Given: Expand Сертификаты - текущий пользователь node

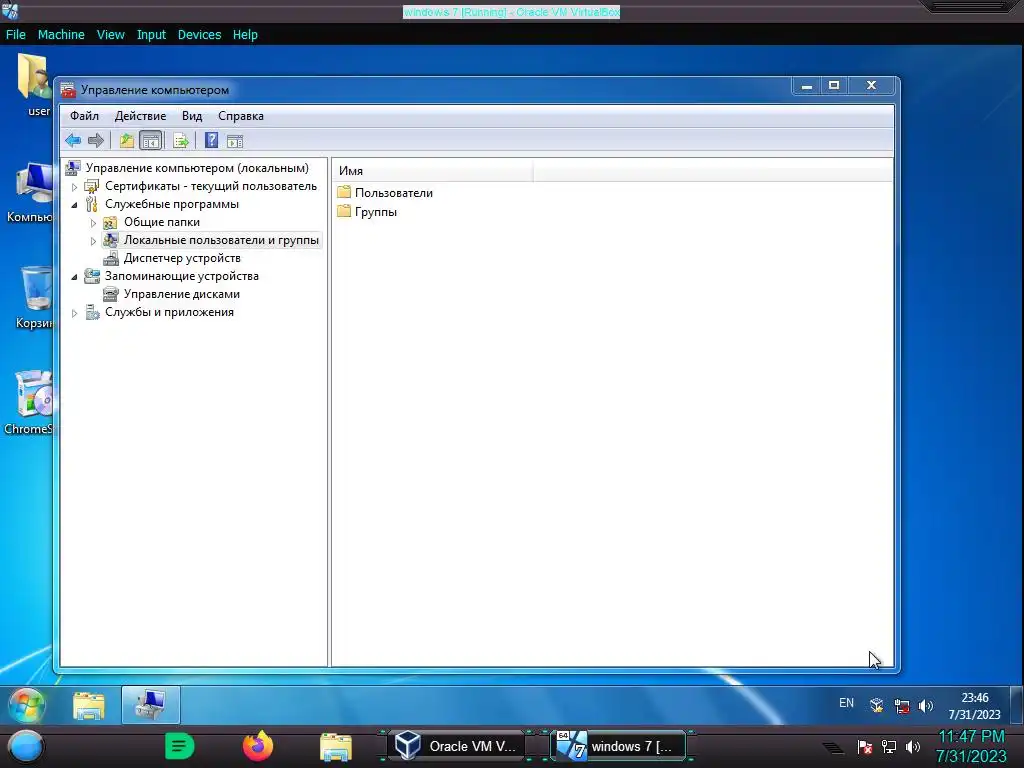Looking at the screenshot, I should coord(74,187).
